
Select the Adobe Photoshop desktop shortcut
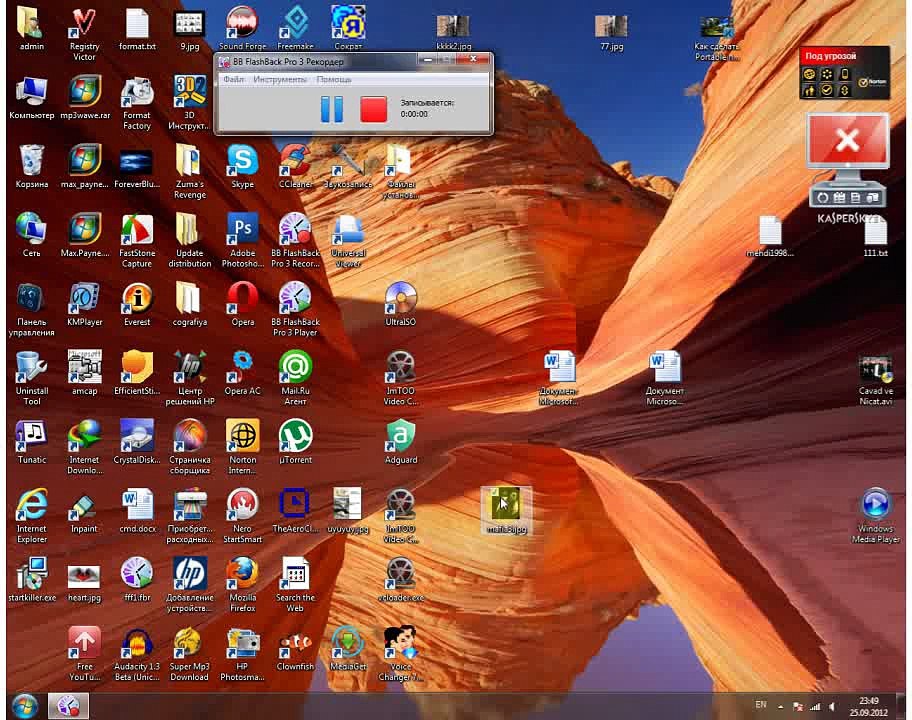[x=243, y=241]
